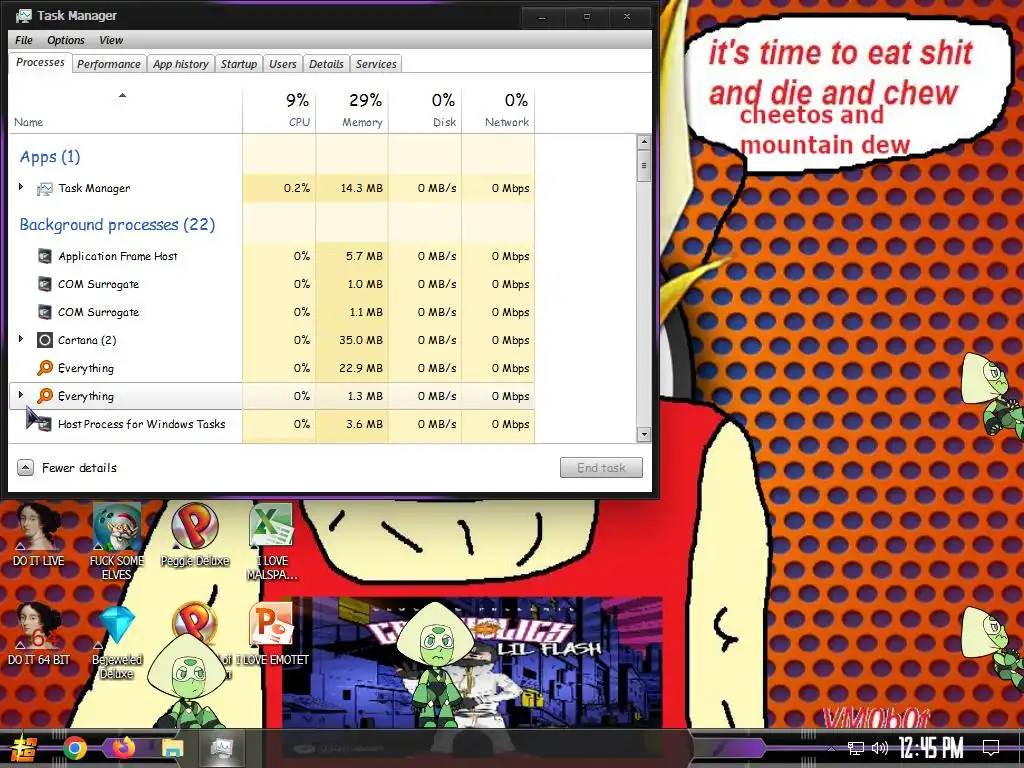Switch to the Users tab

click(x=283, y=64)
